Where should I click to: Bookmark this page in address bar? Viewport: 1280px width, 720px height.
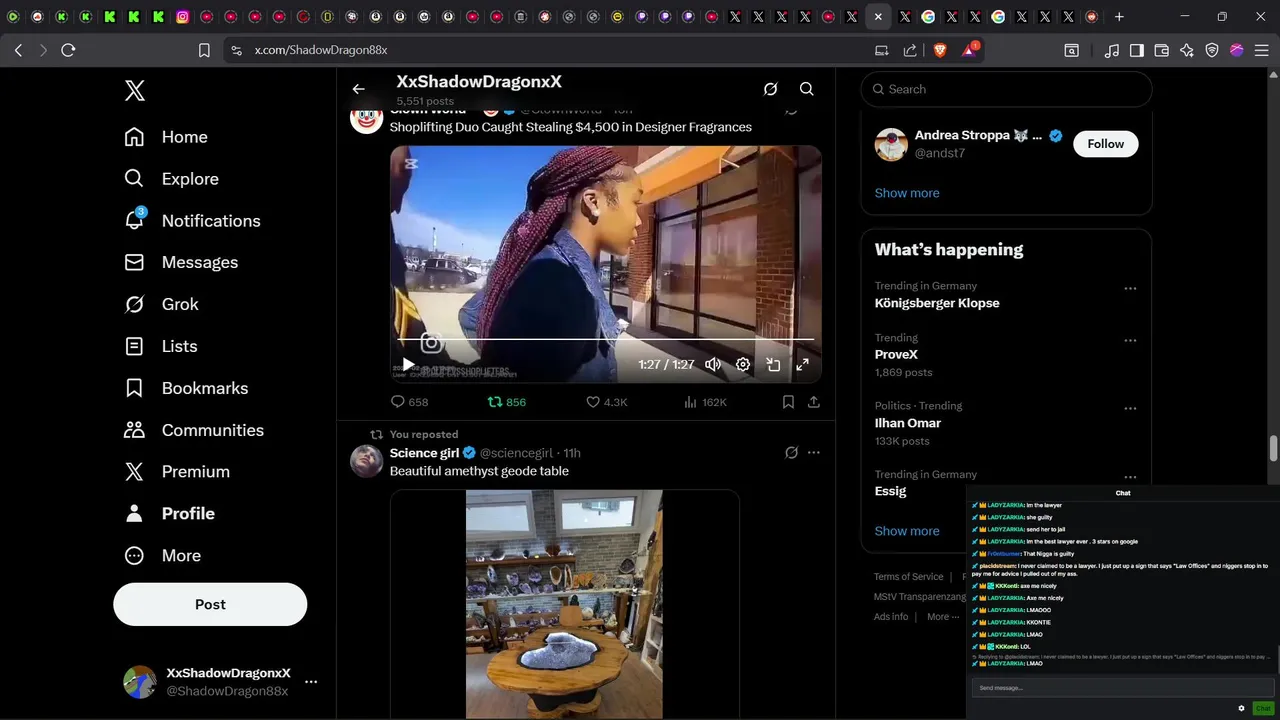[204, 50]
